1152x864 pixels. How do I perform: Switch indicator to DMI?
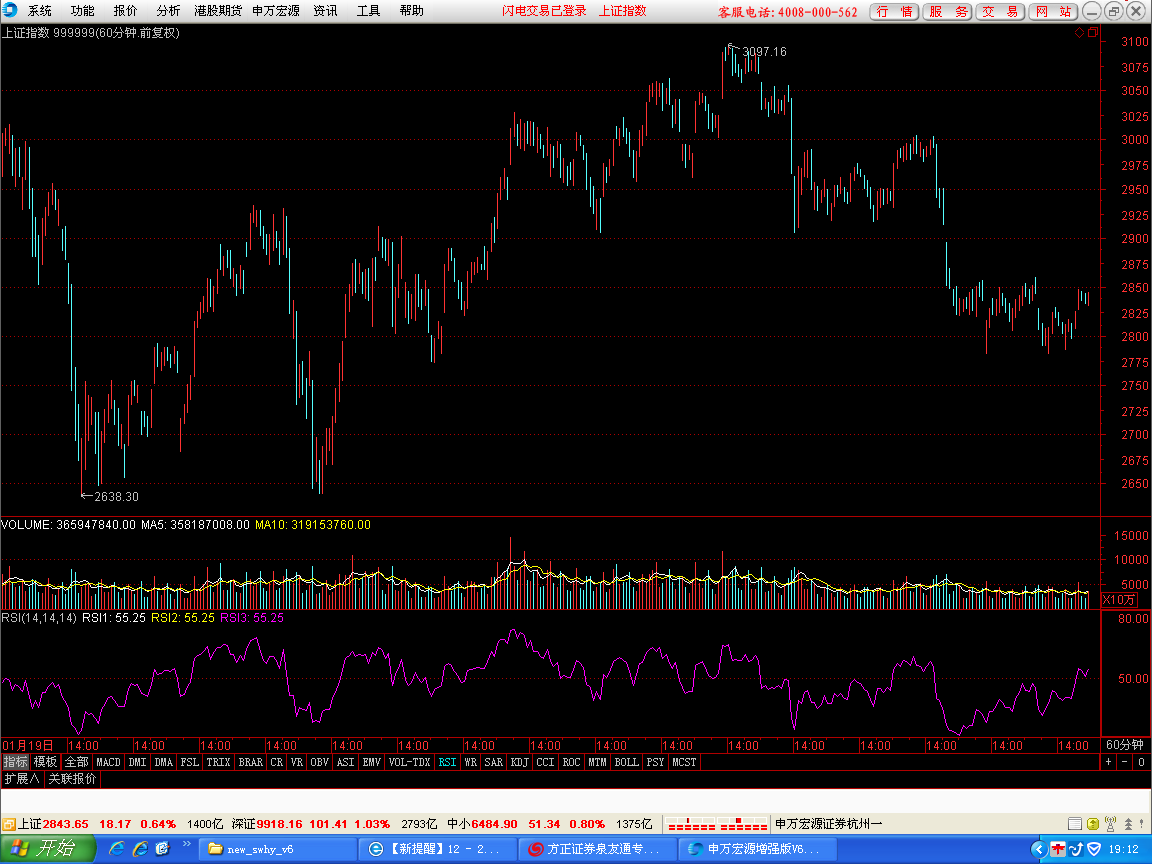coord(137,762)
